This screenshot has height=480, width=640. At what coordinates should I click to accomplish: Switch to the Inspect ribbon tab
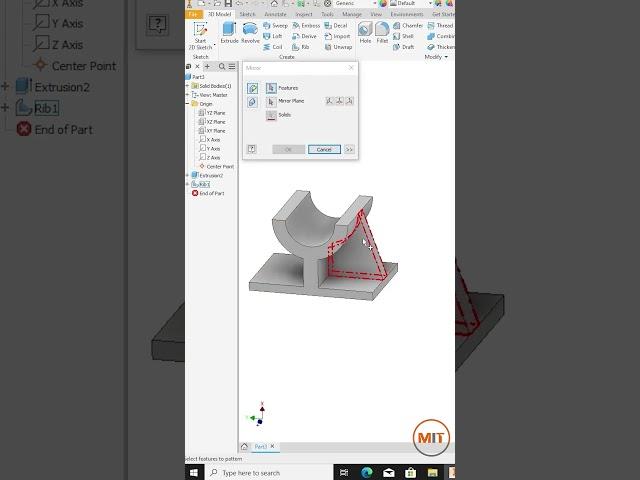coord(304,14)
